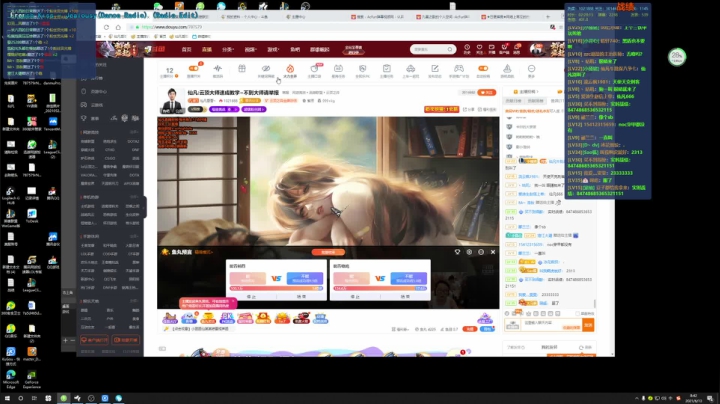
Task: Click the browser address bar
Action: click(x=340, y=27)
